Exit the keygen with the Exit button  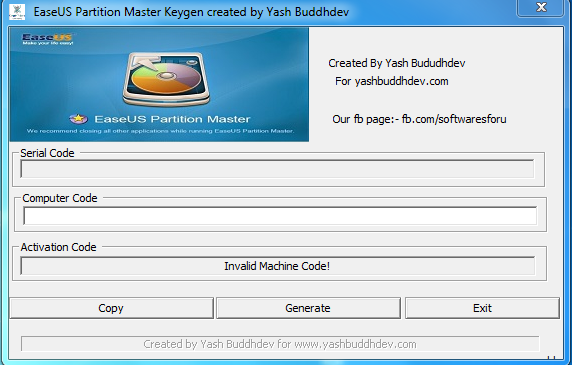[x=482, y=308]
